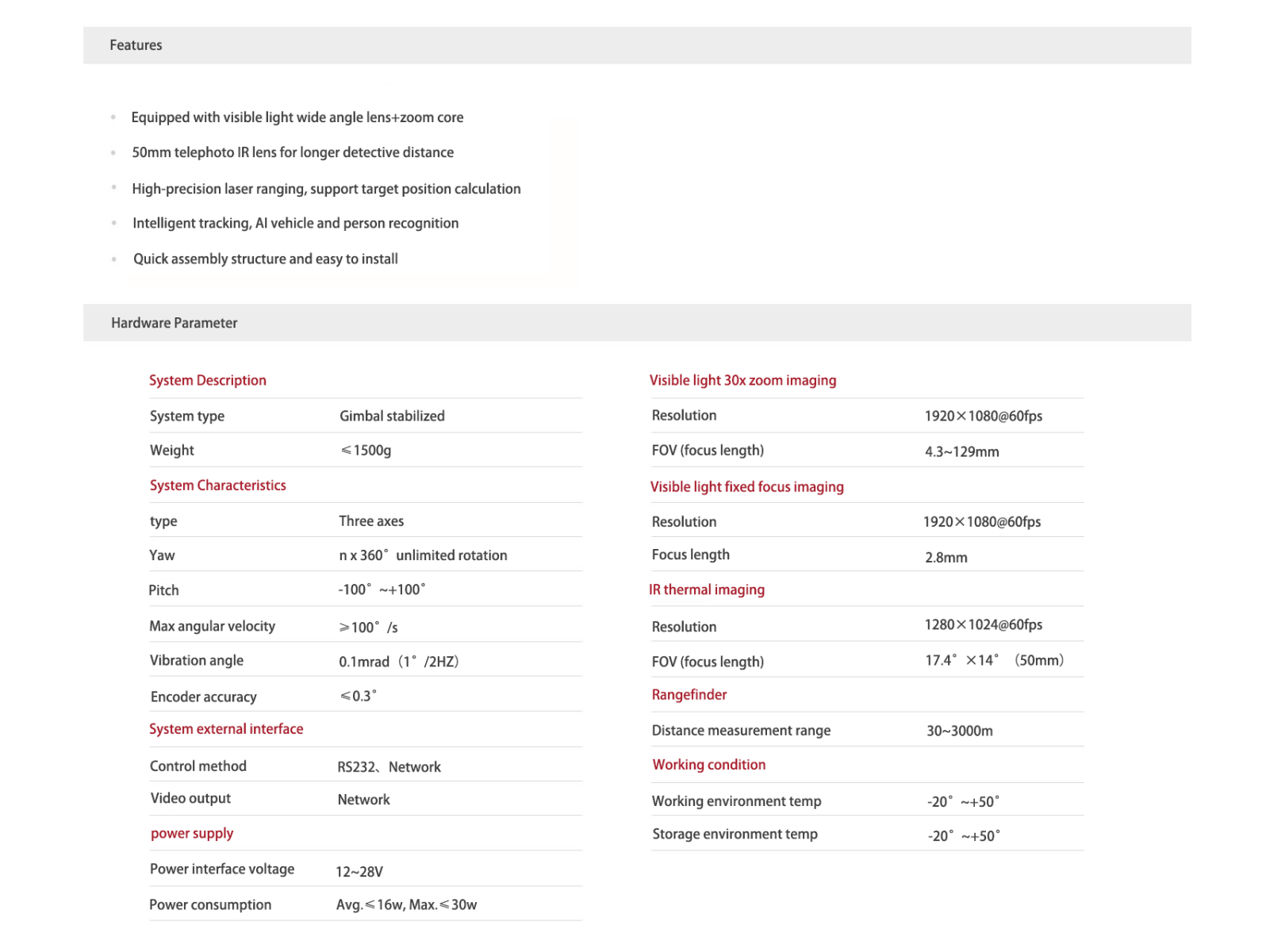Click the 12~28V value
This screenshot has height=952, width=1266.
pos(359,872)
